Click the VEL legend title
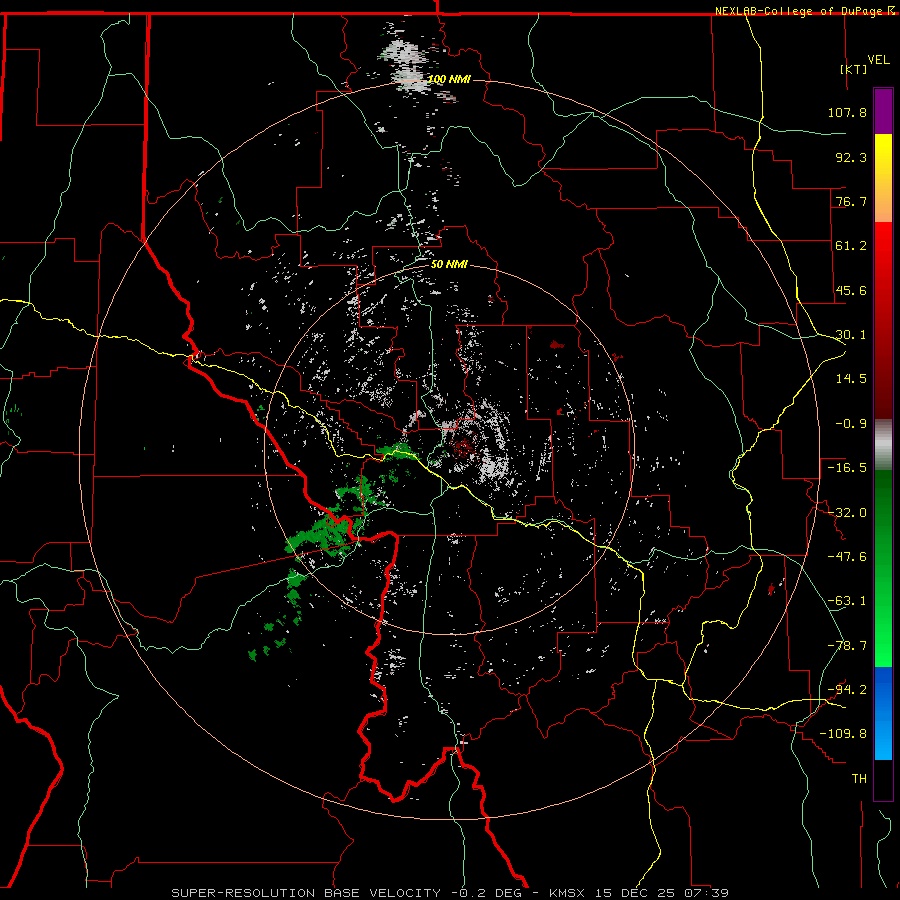 click(x=878, y=60)
